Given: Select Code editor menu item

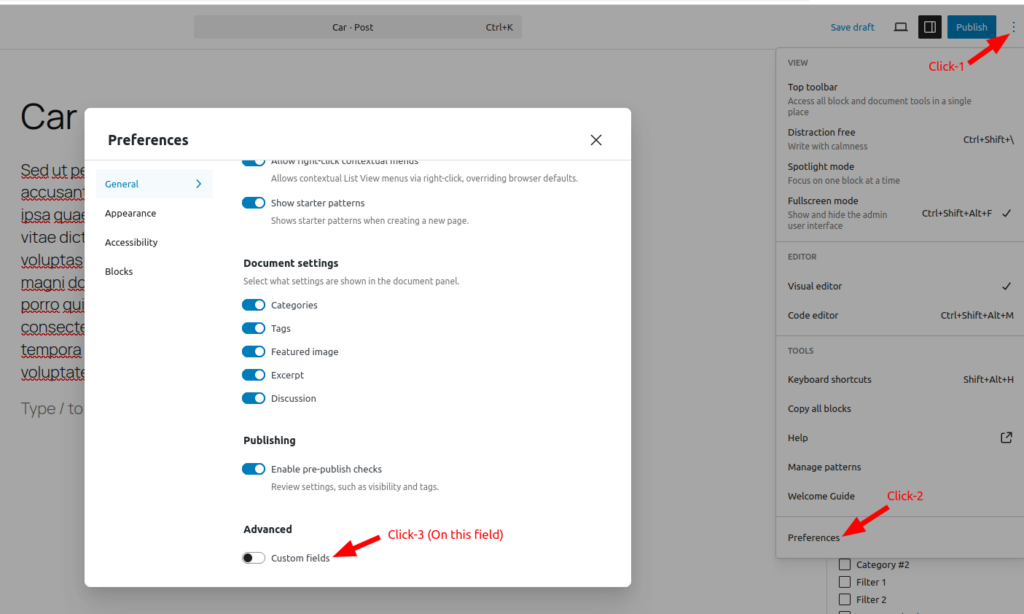Looking at the screenshot, I should pyautogui.click(x=813, y=315).
